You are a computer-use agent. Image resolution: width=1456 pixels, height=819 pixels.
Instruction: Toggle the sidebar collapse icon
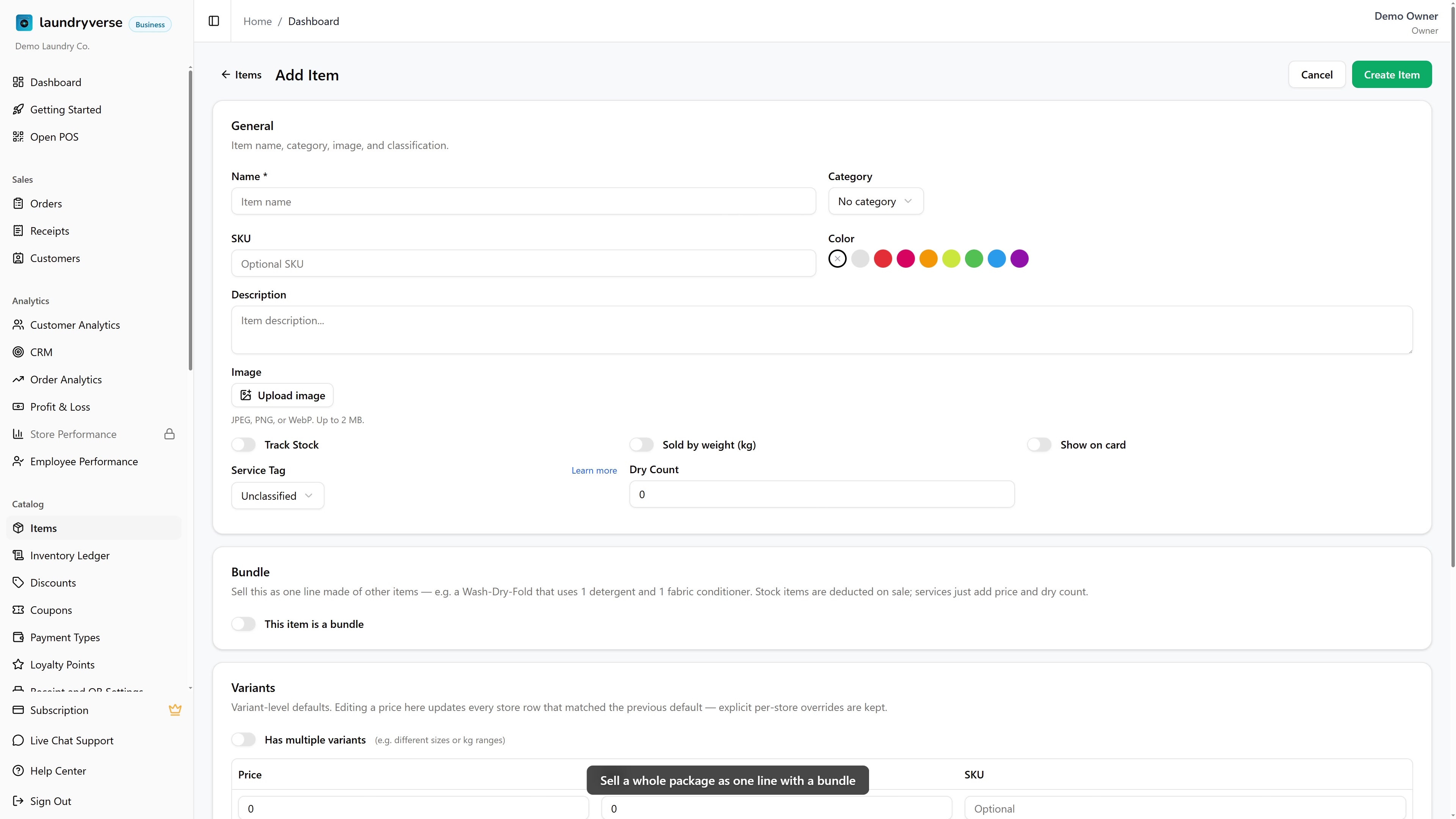click(213, 21)
